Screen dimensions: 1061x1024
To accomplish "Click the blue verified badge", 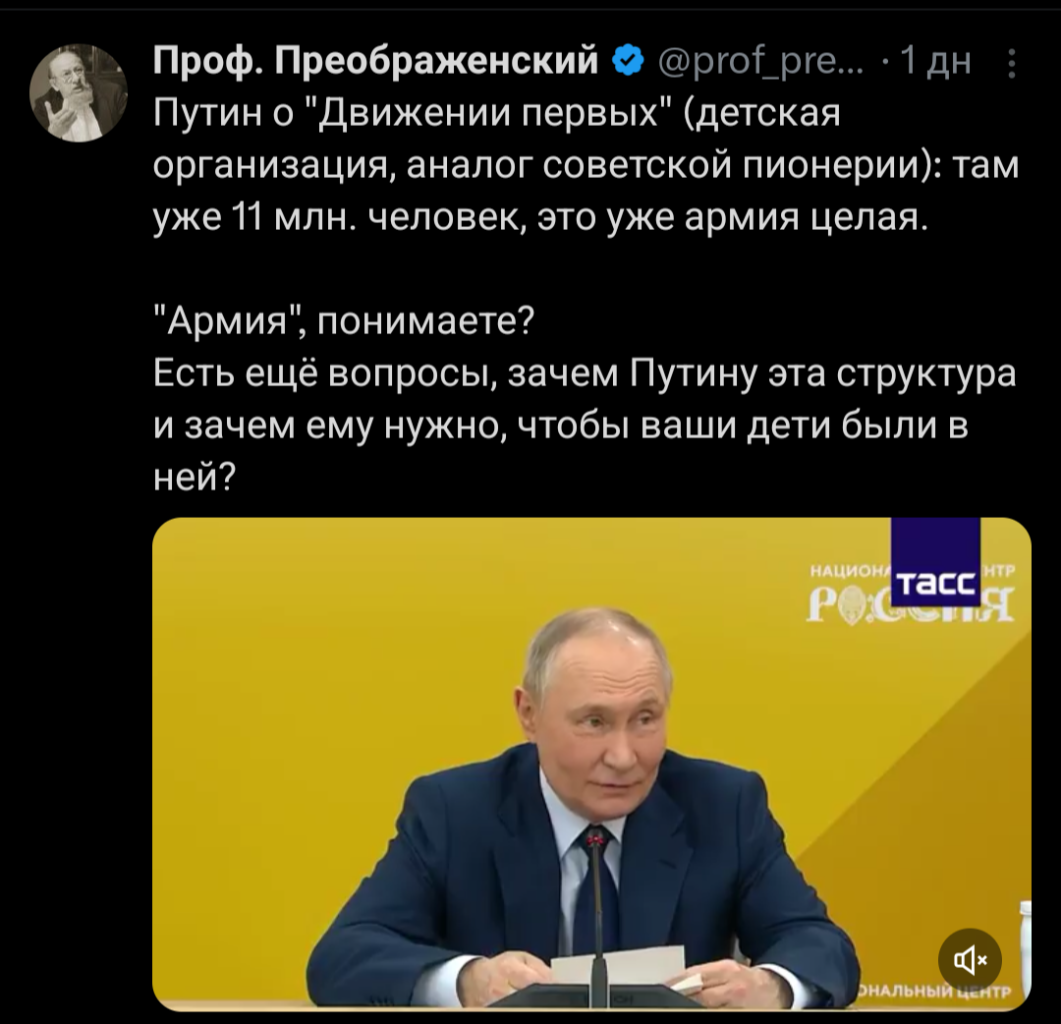I will coord(628,63).
